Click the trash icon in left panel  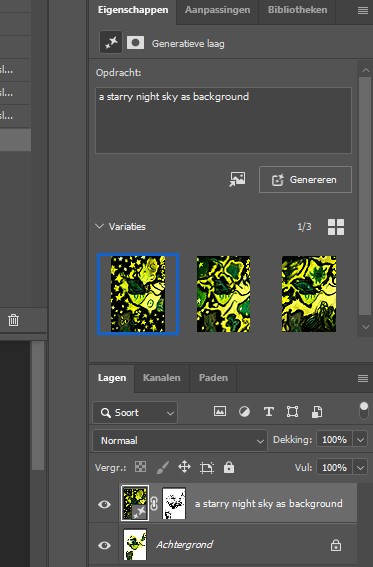[x=13, y=320]
